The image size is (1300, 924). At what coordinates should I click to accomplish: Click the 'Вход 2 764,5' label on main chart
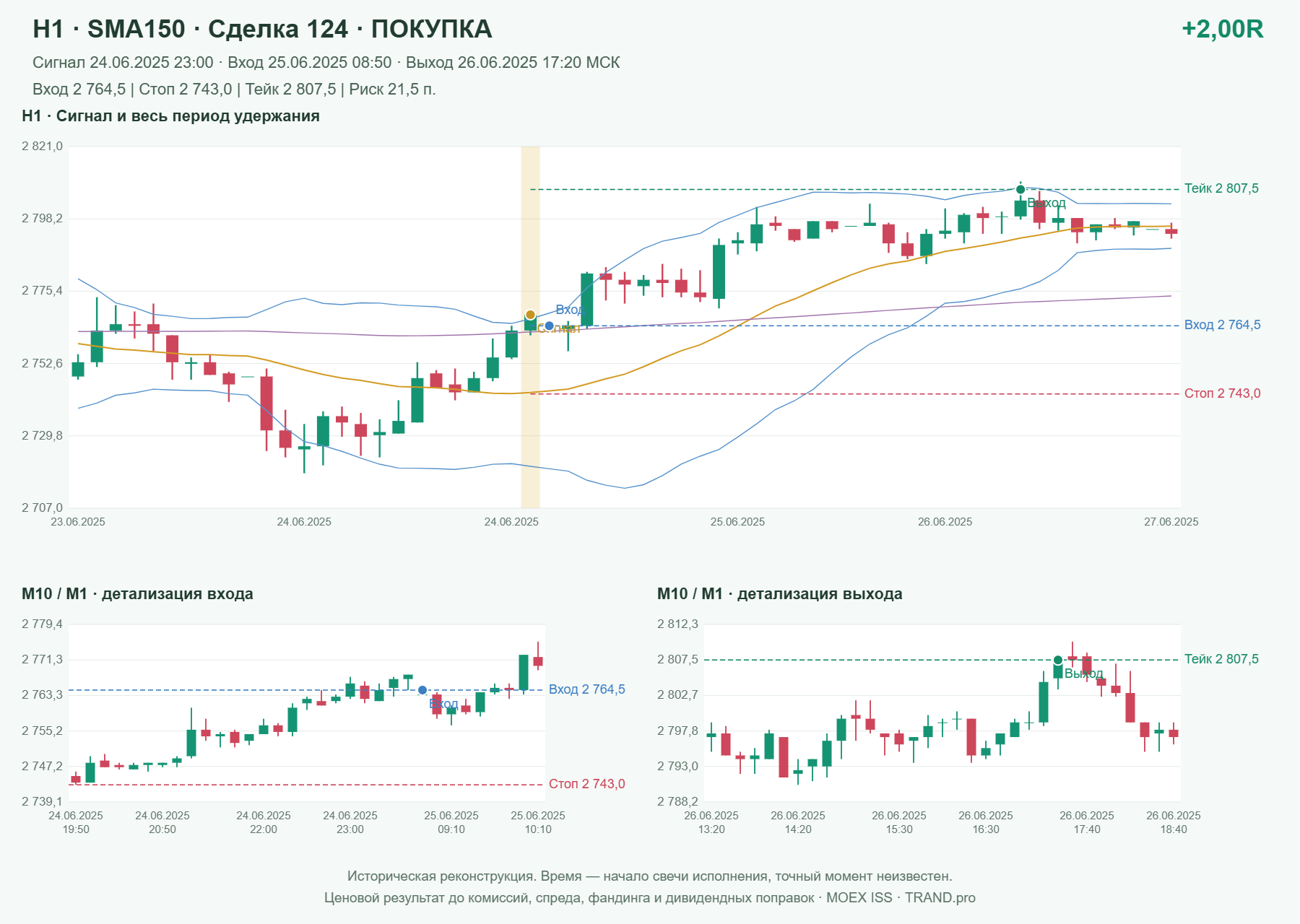[x=1222, y=325]
